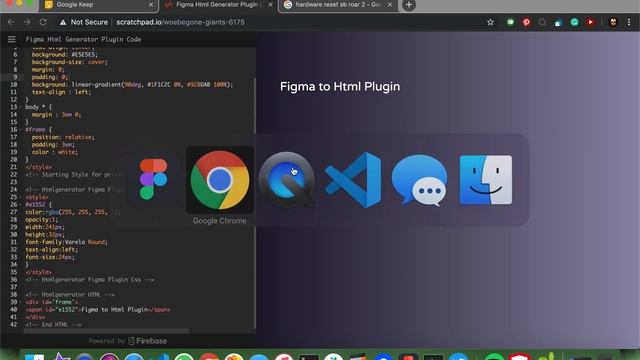Open the scratchpad hamburger menu
Screen dimensions: 640x360
[12, 39]
